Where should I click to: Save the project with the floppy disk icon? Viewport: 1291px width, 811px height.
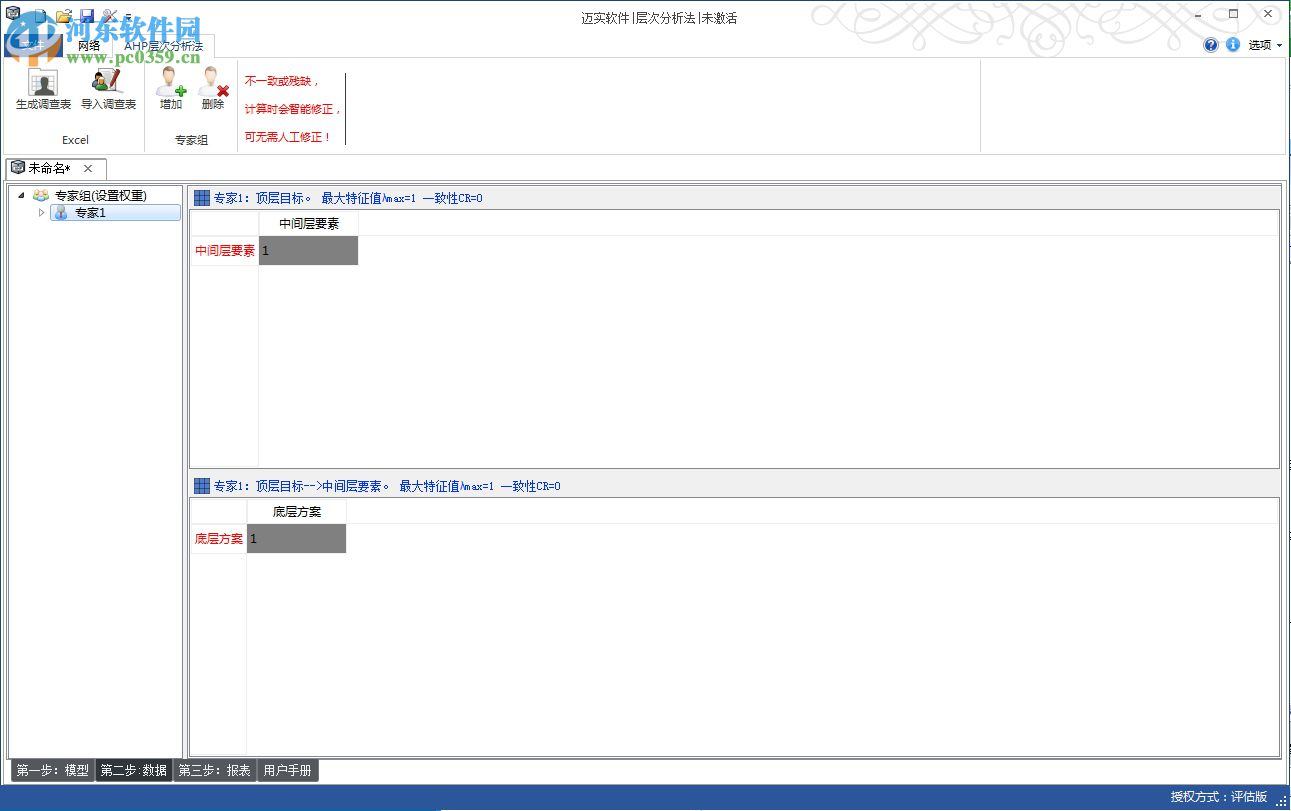(87, 16)
